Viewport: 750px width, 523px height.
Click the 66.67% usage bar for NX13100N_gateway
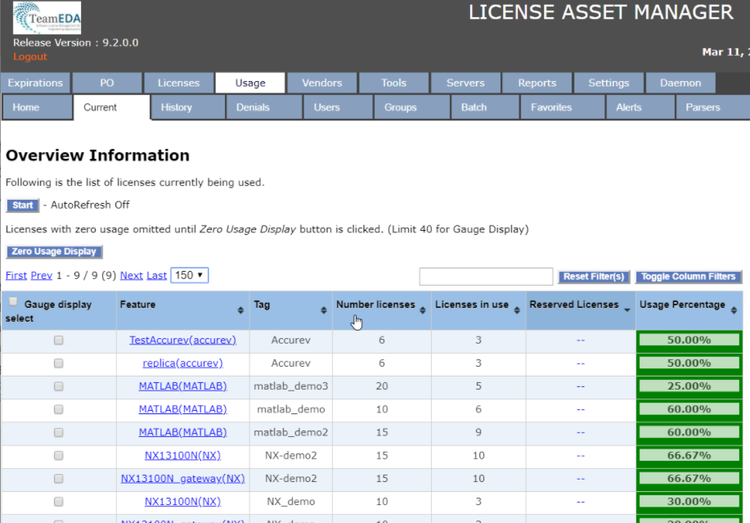[689, 479]
